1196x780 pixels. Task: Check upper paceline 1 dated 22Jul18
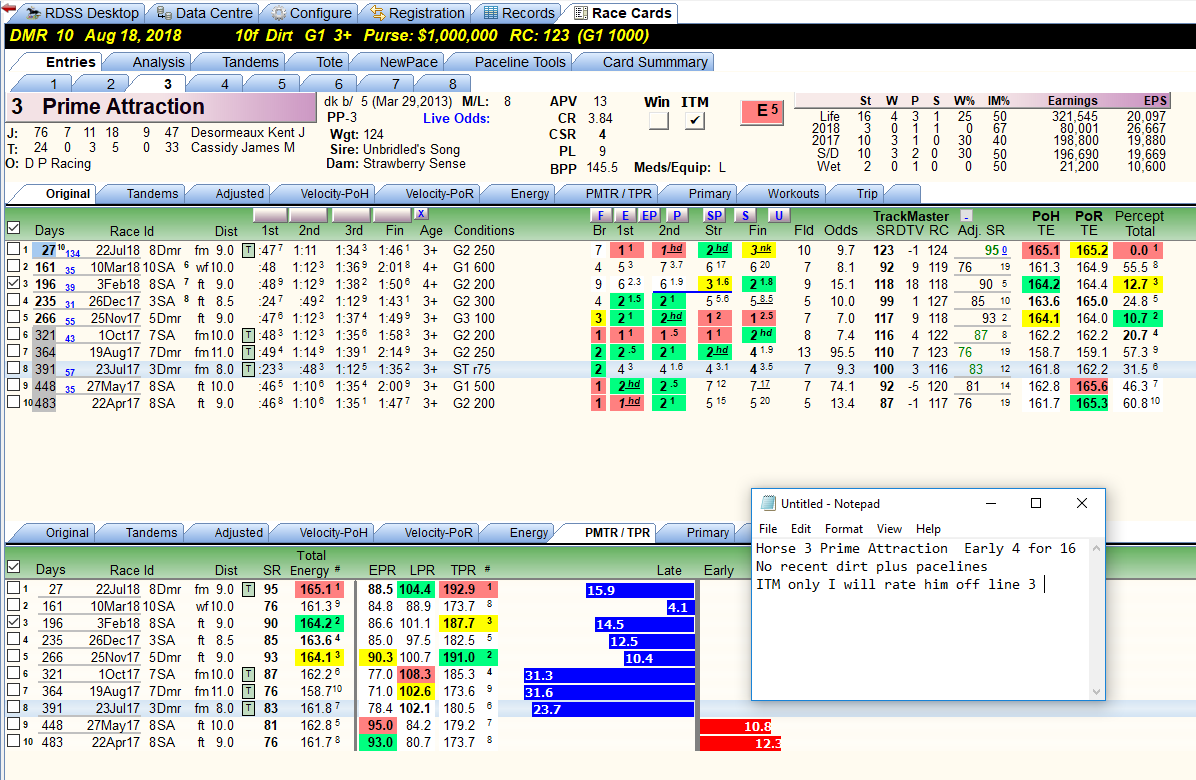(13, 249)
